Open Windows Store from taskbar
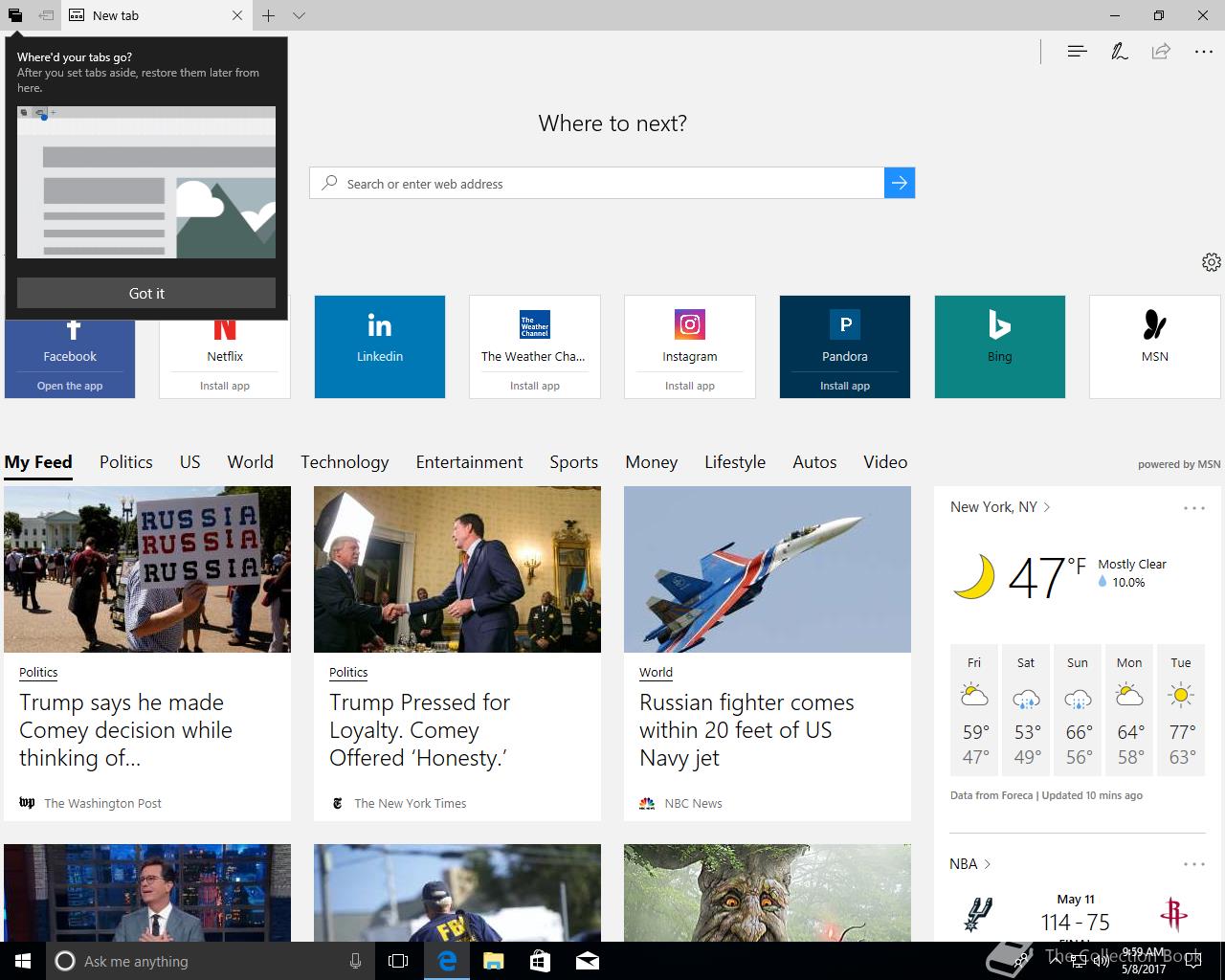The image size is (1225, 980). click(540, 961)
